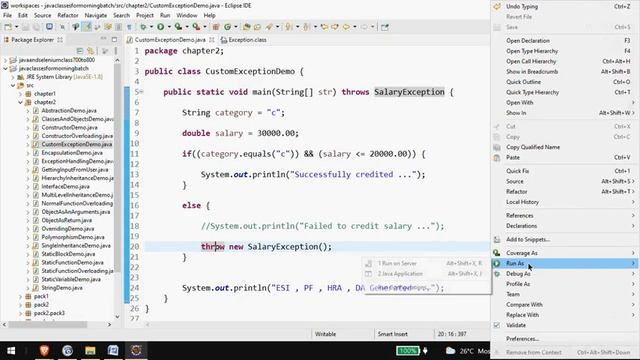Choose Add to Snippets... entry

coord(565,240)
